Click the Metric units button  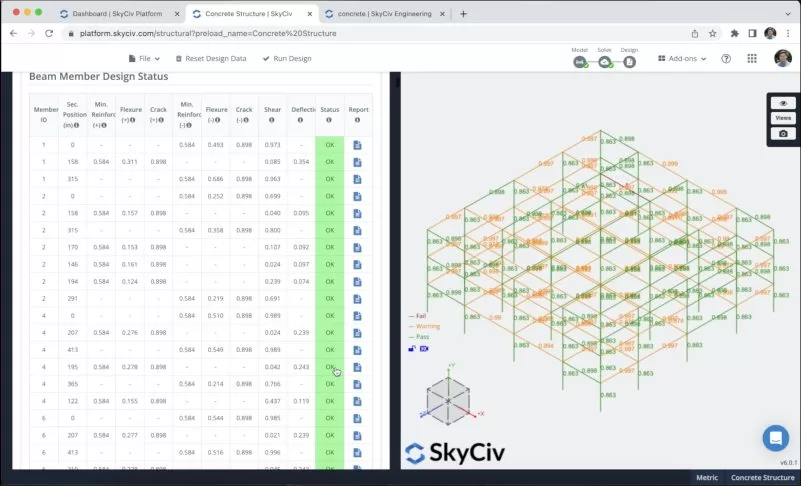(707, 477)
